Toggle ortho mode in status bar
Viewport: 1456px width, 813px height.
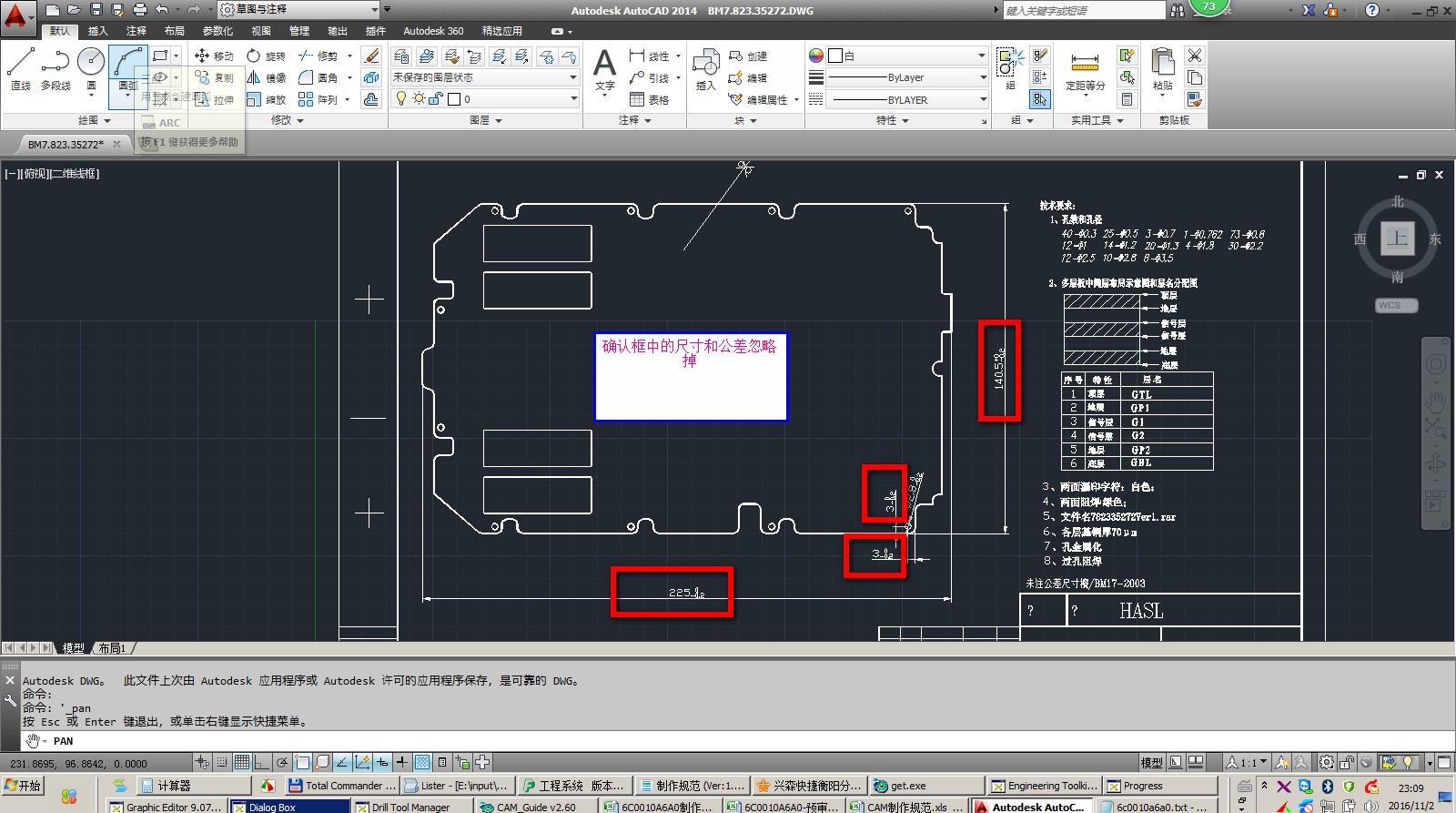[x=261, y=762]
